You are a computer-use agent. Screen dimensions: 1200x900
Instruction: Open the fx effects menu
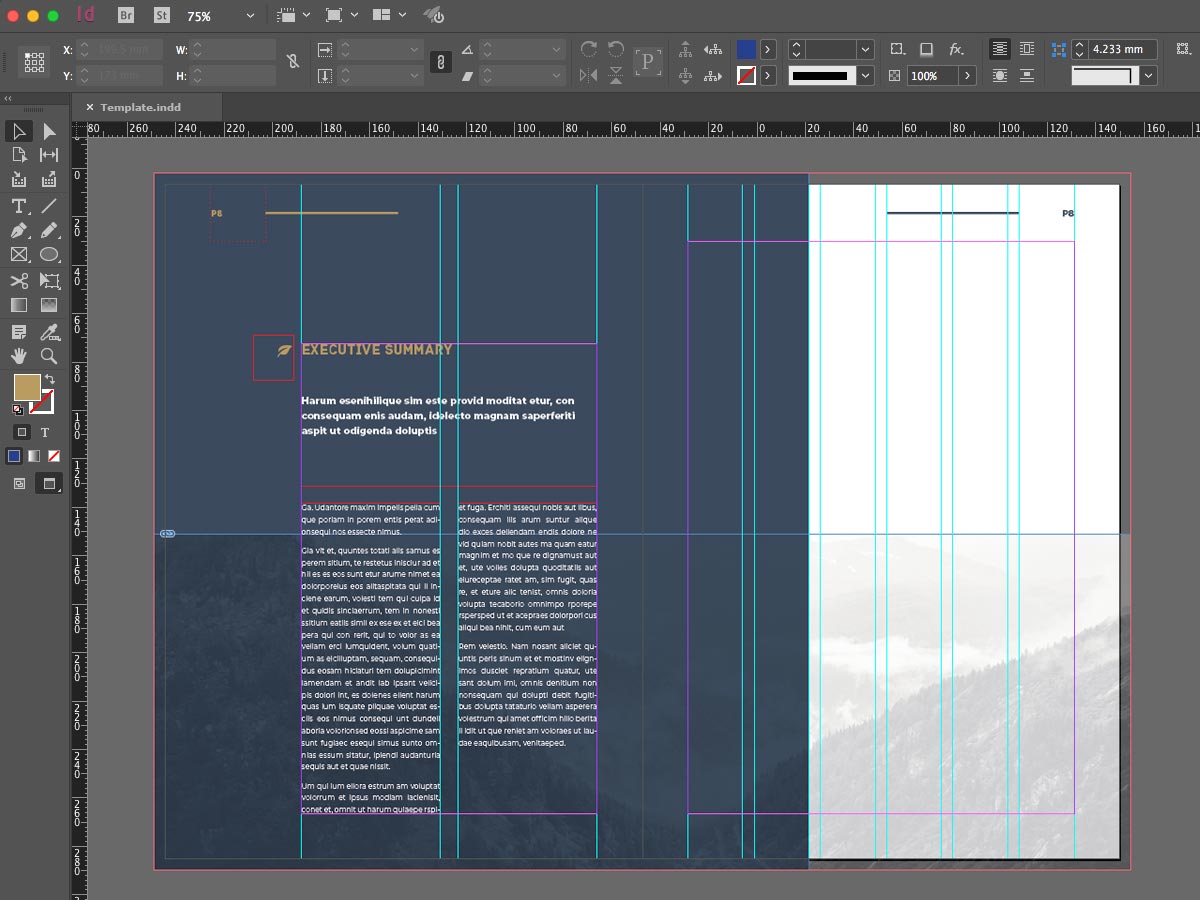click(956, 49)
